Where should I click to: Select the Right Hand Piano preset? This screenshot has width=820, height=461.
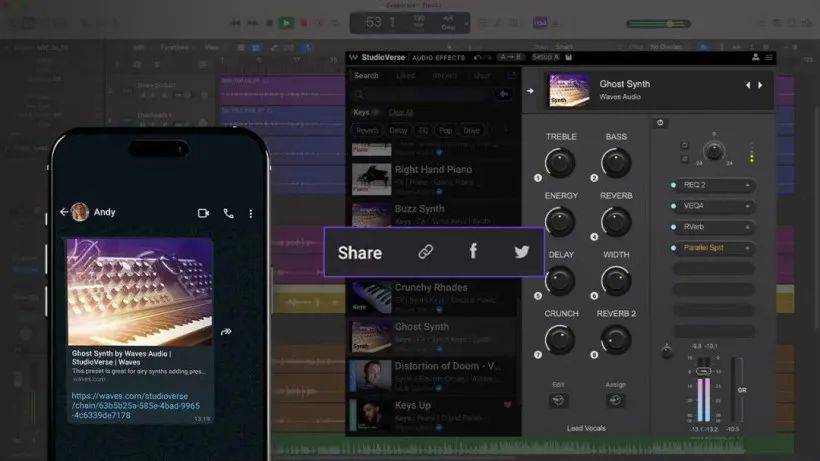pos(434,179)
